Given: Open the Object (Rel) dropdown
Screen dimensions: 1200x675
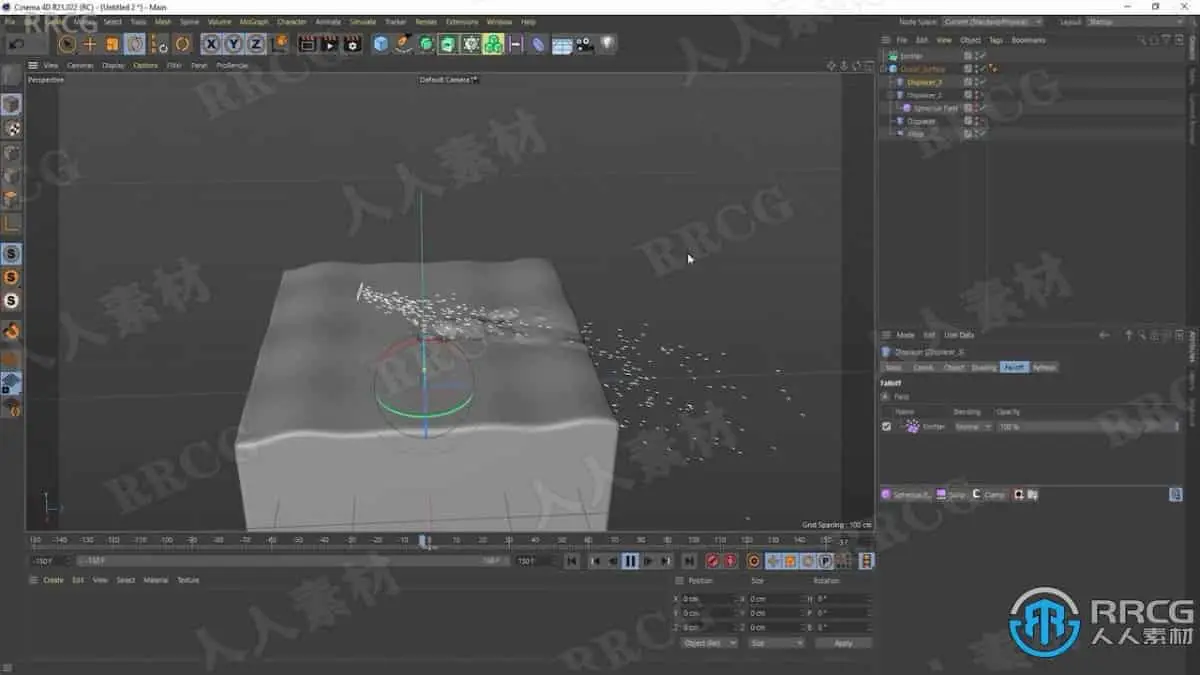Looking at the screenshot, I should click(709, 643).
